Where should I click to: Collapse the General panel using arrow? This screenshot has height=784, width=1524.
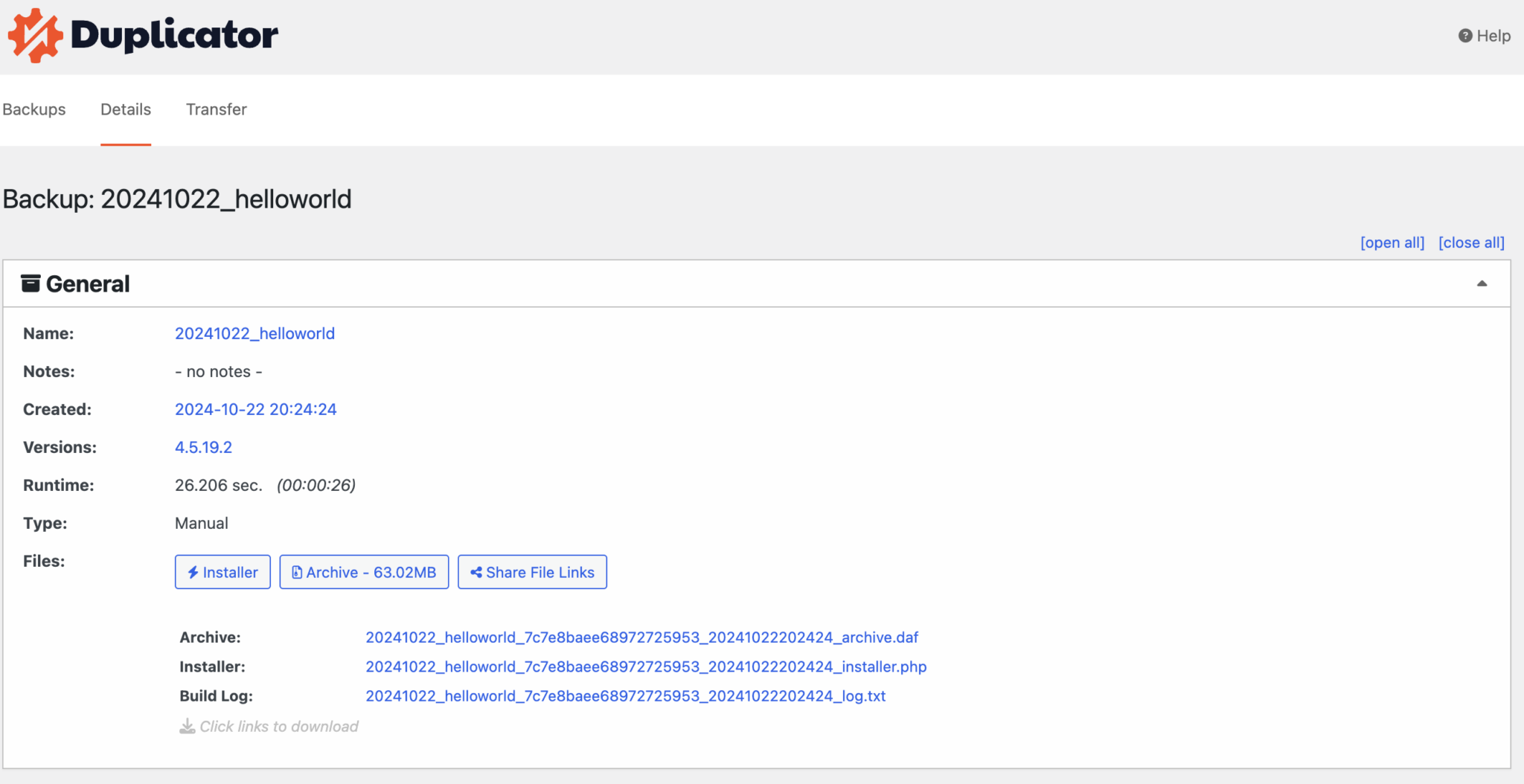coord(1482,283)
